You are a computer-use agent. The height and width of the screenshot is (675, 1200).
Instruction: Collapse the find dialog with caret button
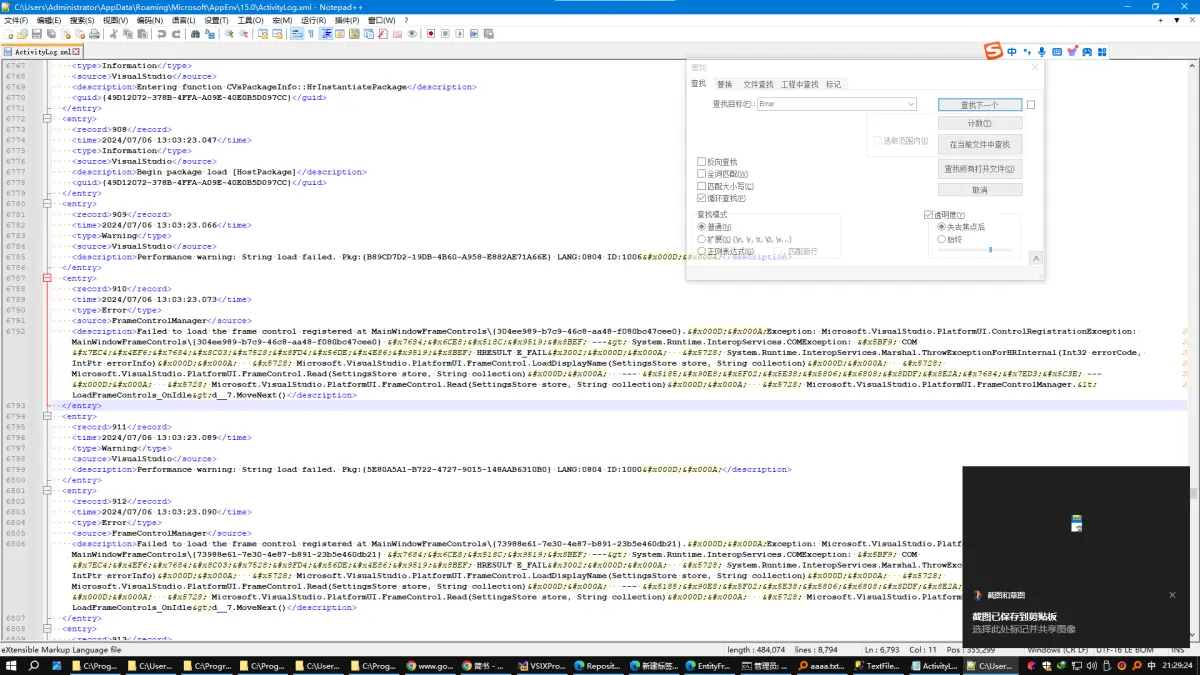[1036, 258]
